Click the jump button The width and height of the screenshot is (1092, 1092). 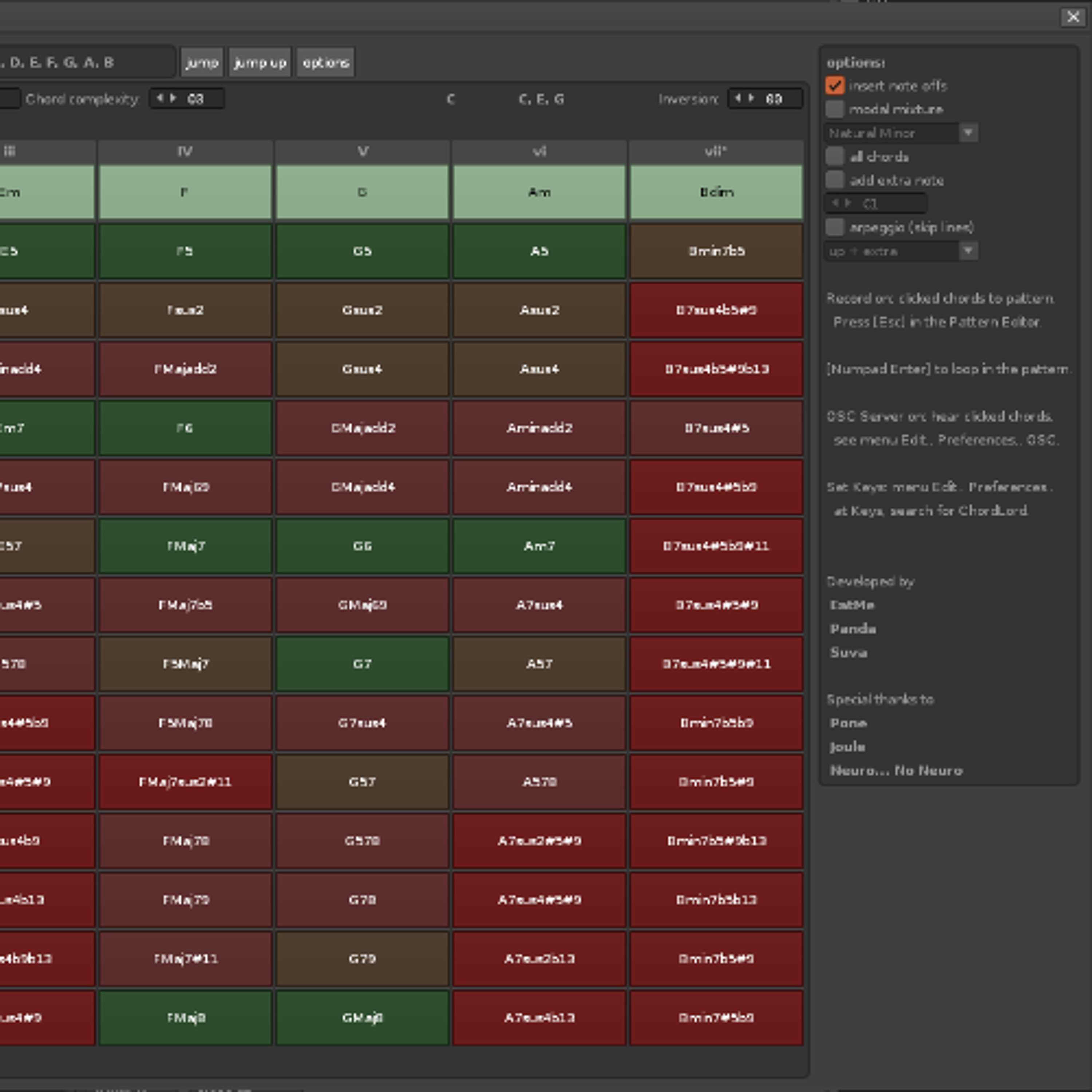pyautogui.click(x=202, y=62)
